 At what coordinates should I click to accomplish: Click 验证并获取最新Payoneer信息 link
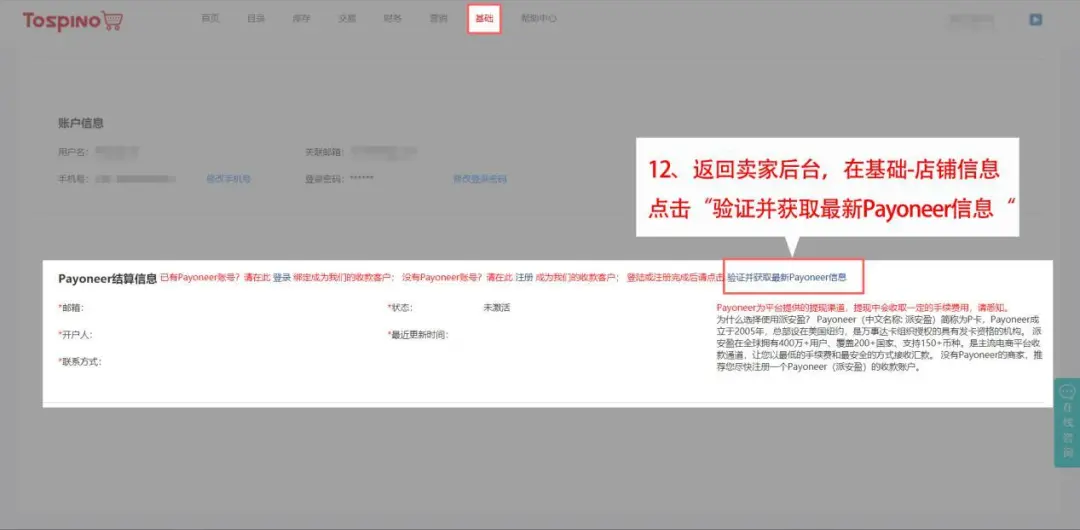point(787,278)
